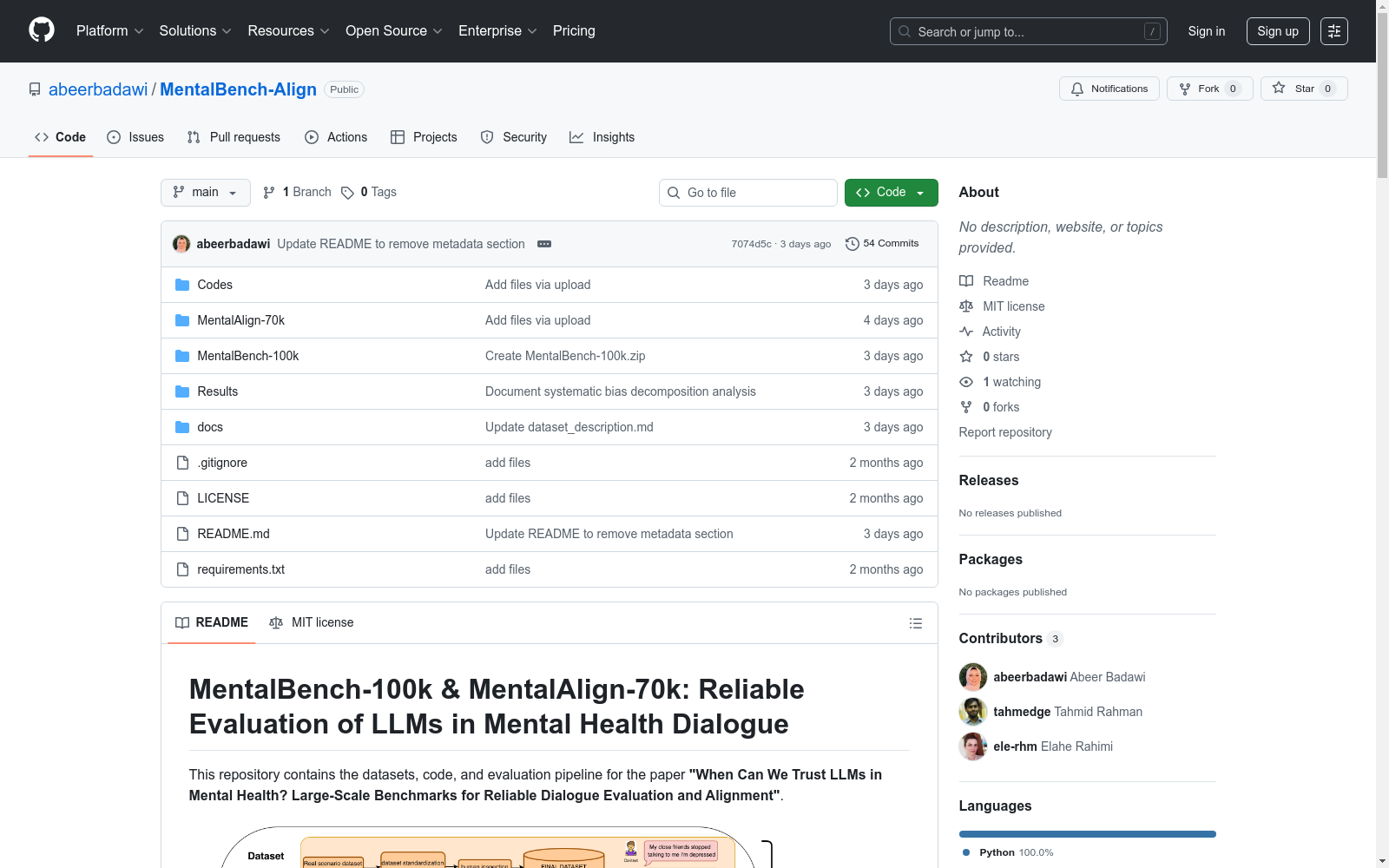1389x868 pixels.
Task: Click the search magnifier icon in header
Action: point(905,31)
